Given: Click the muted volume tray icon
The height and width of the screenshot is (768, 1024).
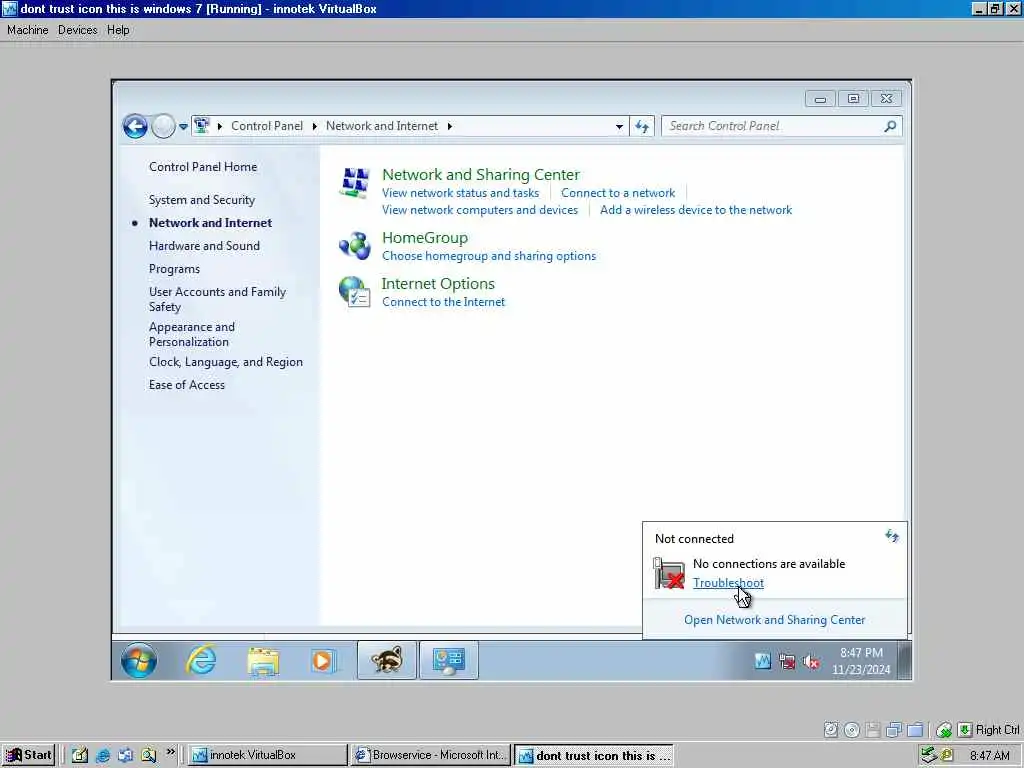Looking at the screenshot, I should coord(811,662).
